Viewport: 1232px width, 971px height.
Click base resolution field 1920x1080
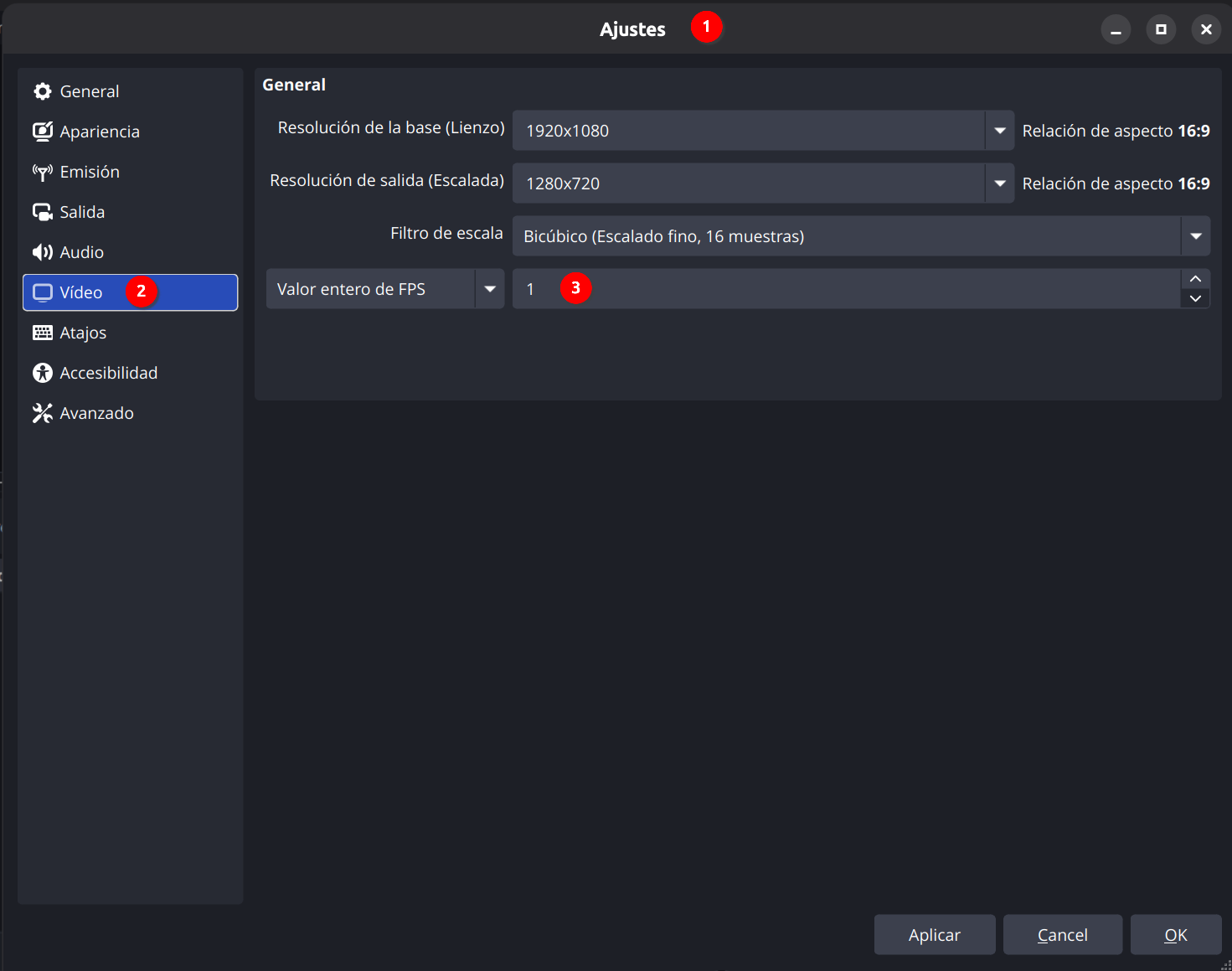[x=749, y=131]
